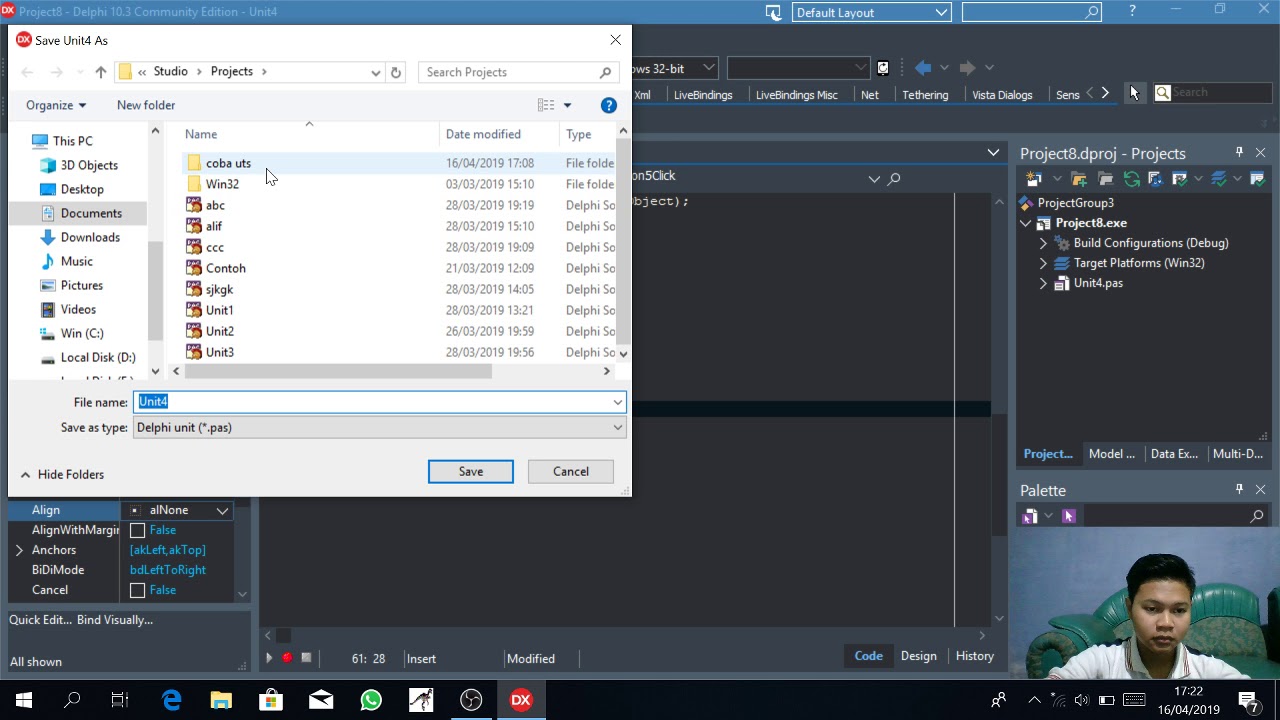Open WhatsApp from taskbar
Viewport: 1280px width, 720px height.
click(x=371, y=700)
